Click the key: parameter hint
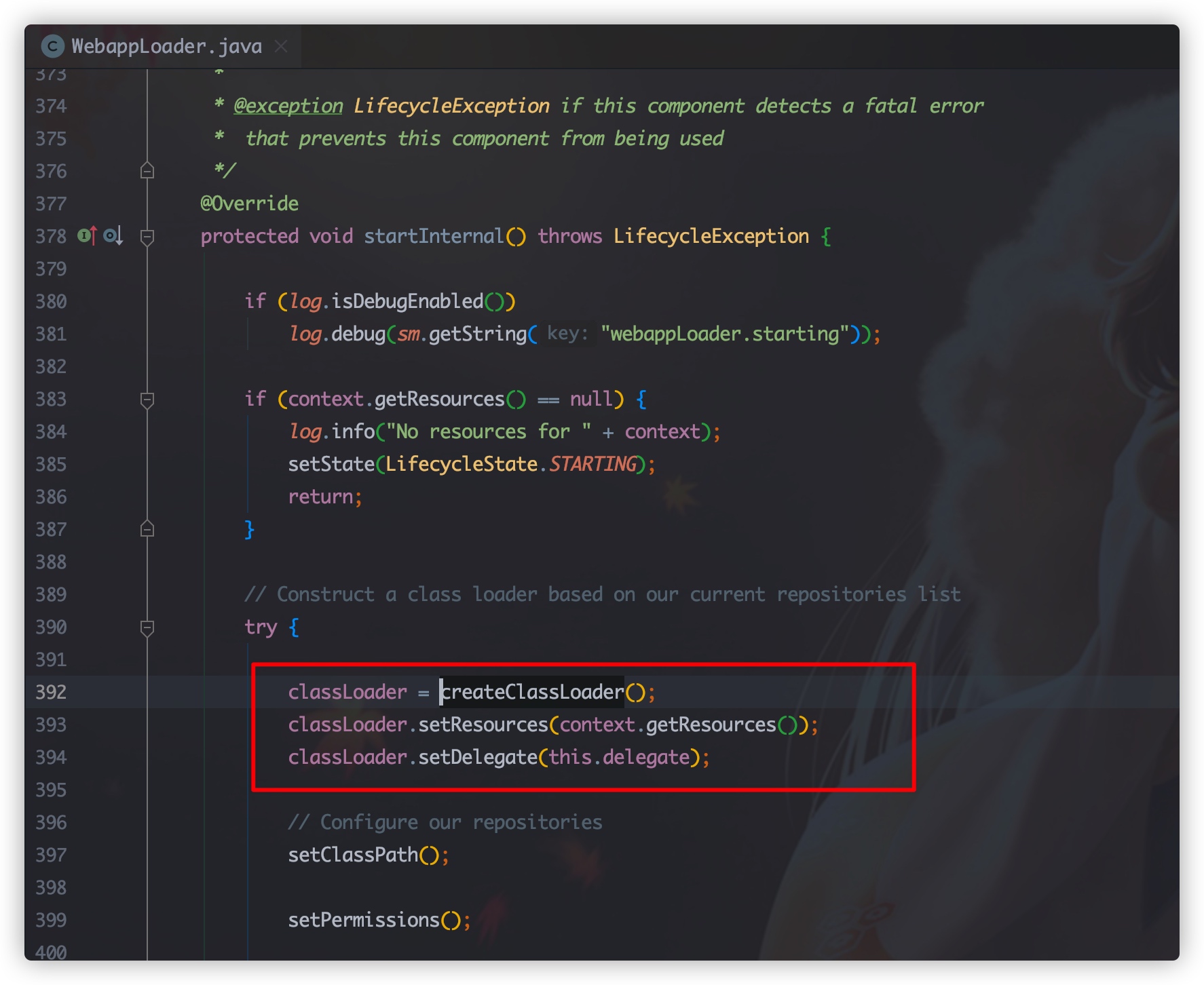This screenshot has width=1204, height=985. tap(567, 334)
